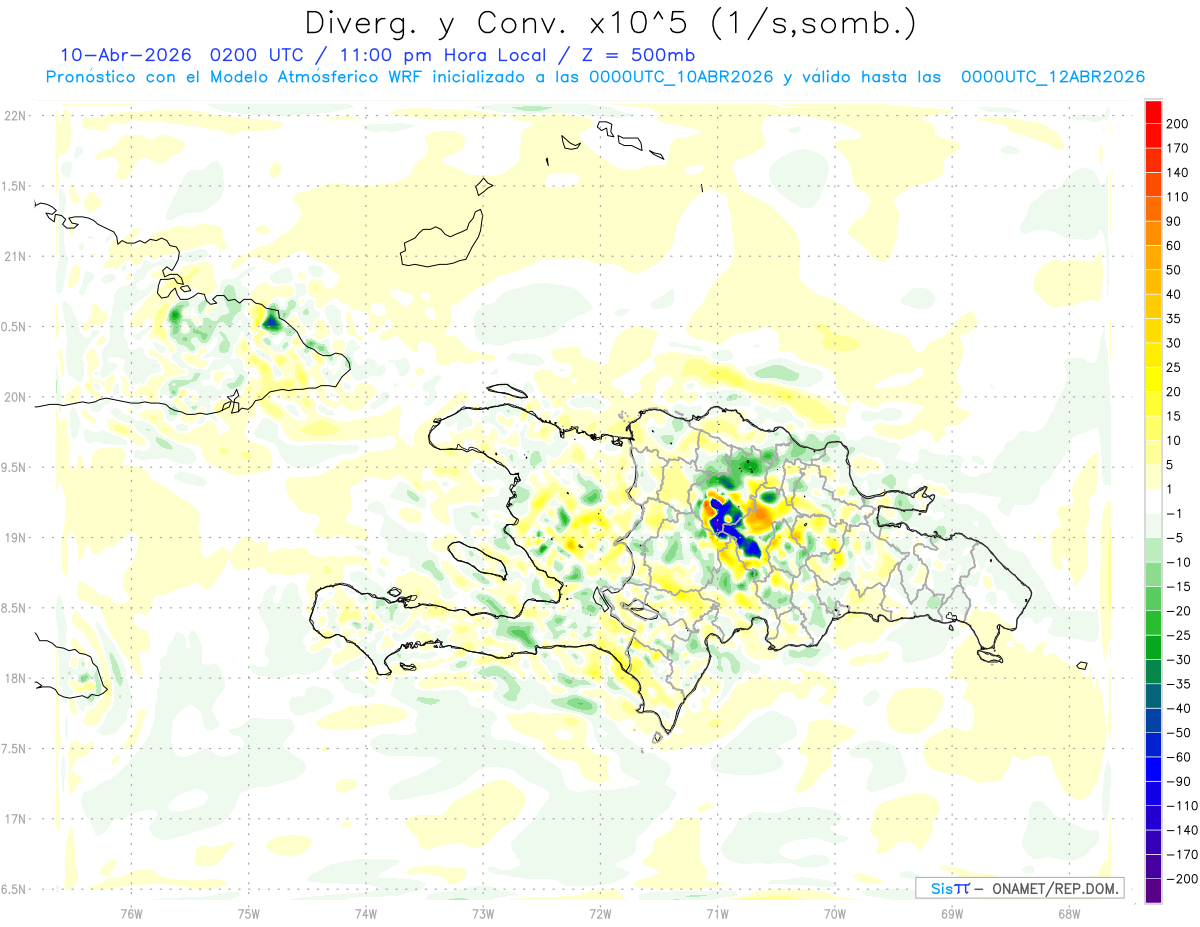1200x927 pixels.
Task: Click the 22N latitude axis label
Action: [14, 116]
